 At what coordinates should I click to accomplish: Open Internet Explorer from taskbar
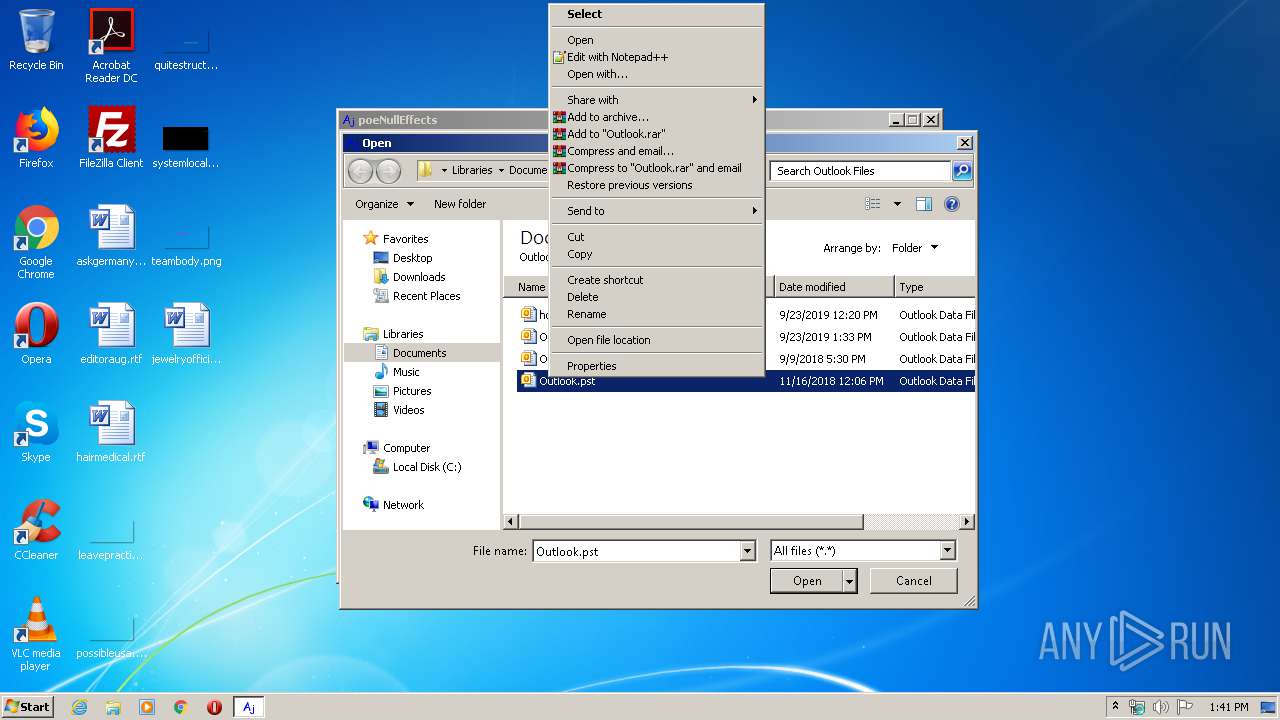pos(79,707)
